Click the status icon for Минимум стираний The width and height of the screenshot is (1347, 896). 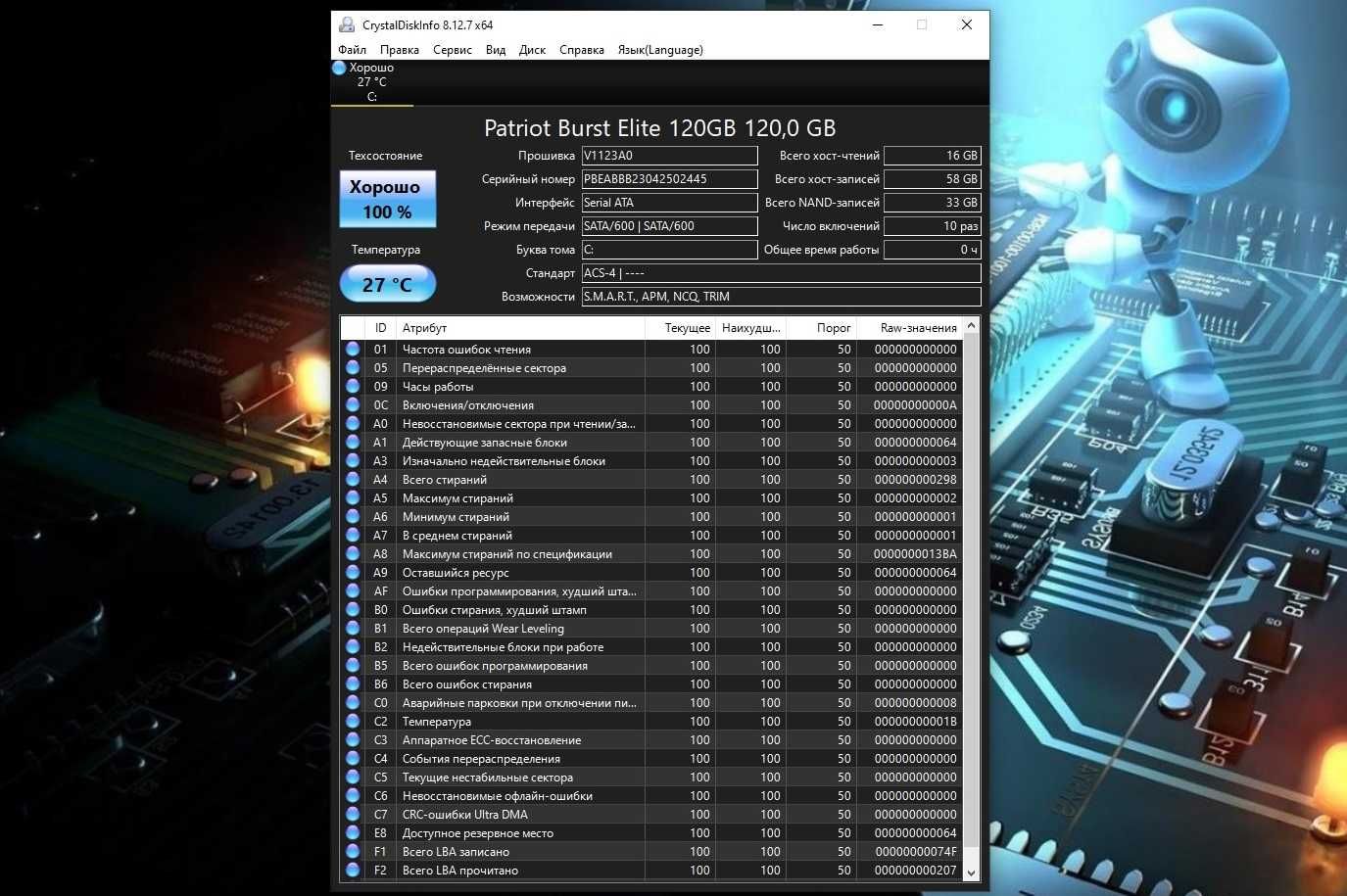(353, 516)
